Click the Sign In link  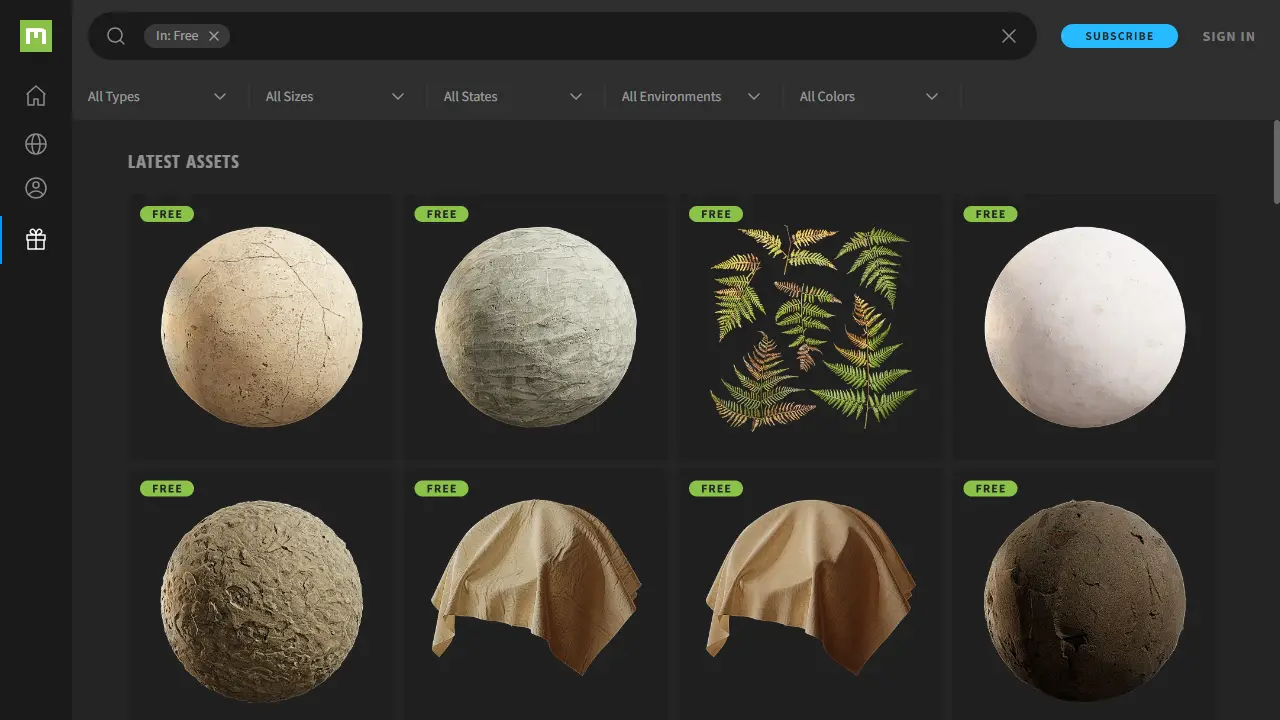click(1228, 36)
